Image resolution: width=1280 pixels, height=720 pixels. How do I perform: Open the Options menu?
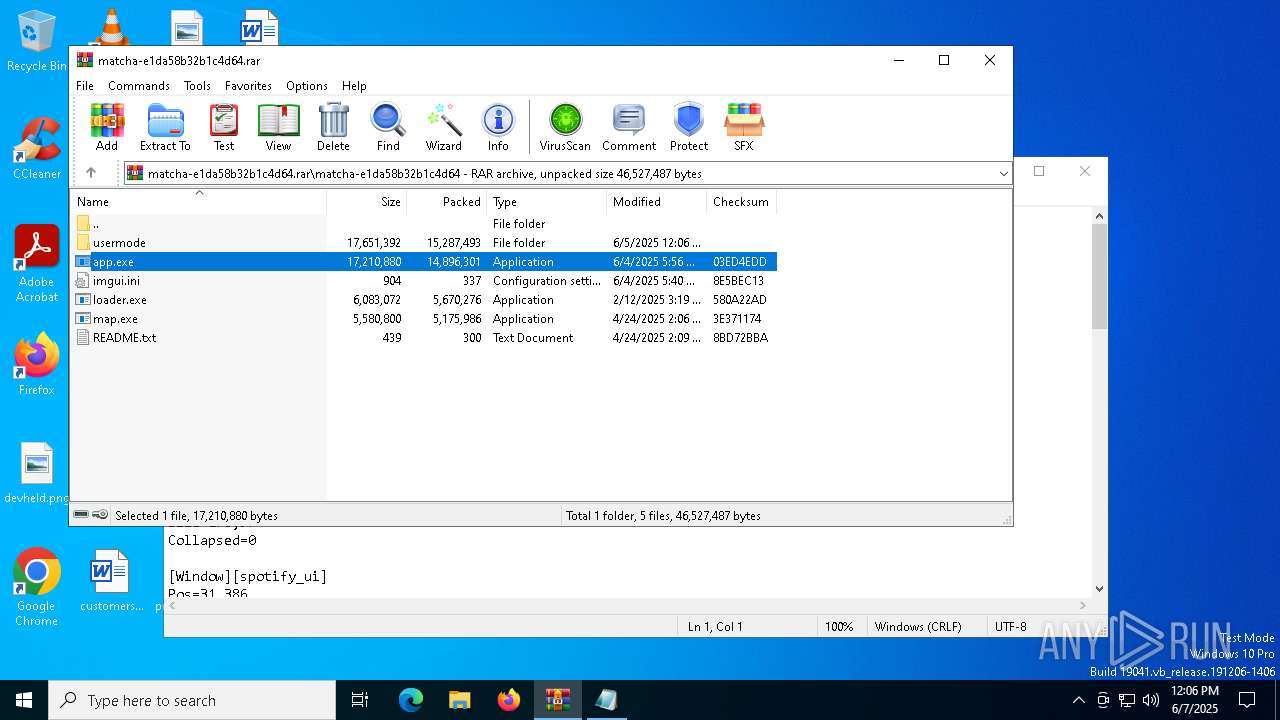(307, 86)
